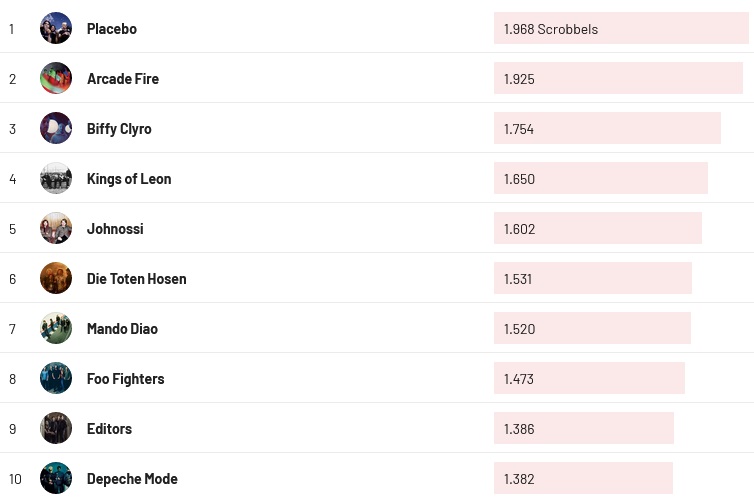Go to Arcade Fire artist page

[123, 79]
